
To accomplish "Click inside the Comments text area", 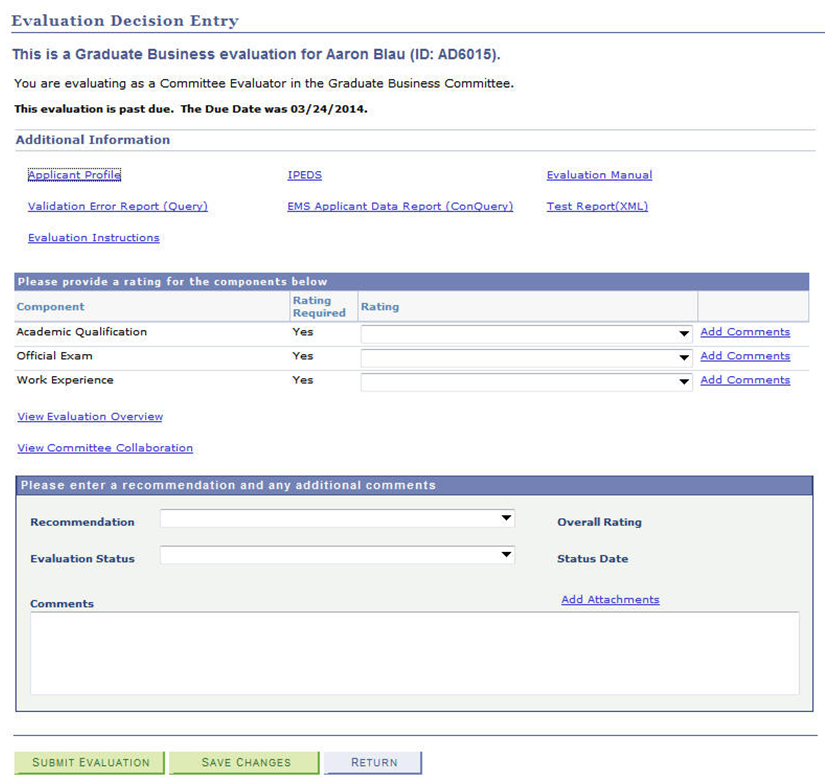I will pos(417,655).
